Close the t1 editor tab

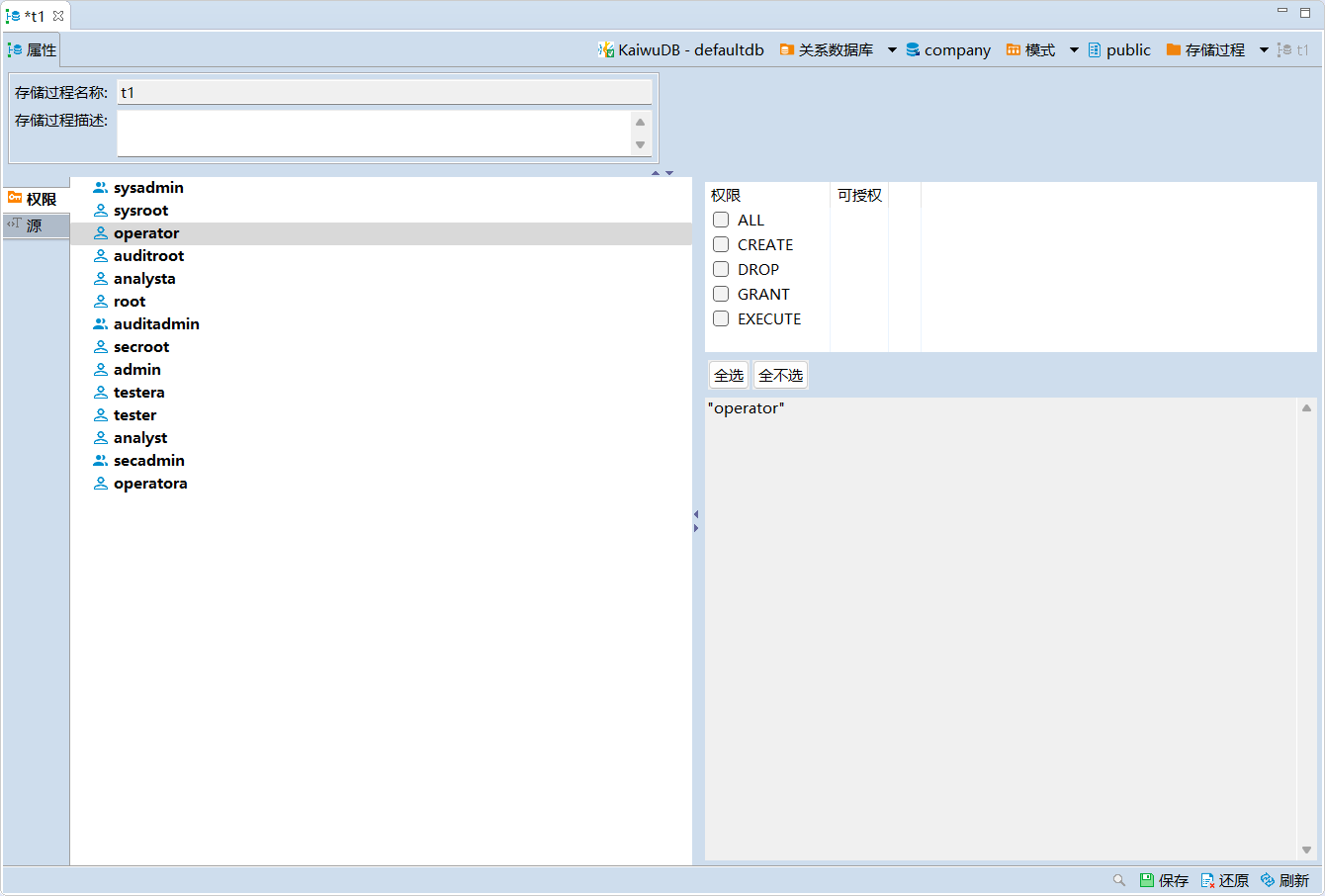[x=58, y=16]
